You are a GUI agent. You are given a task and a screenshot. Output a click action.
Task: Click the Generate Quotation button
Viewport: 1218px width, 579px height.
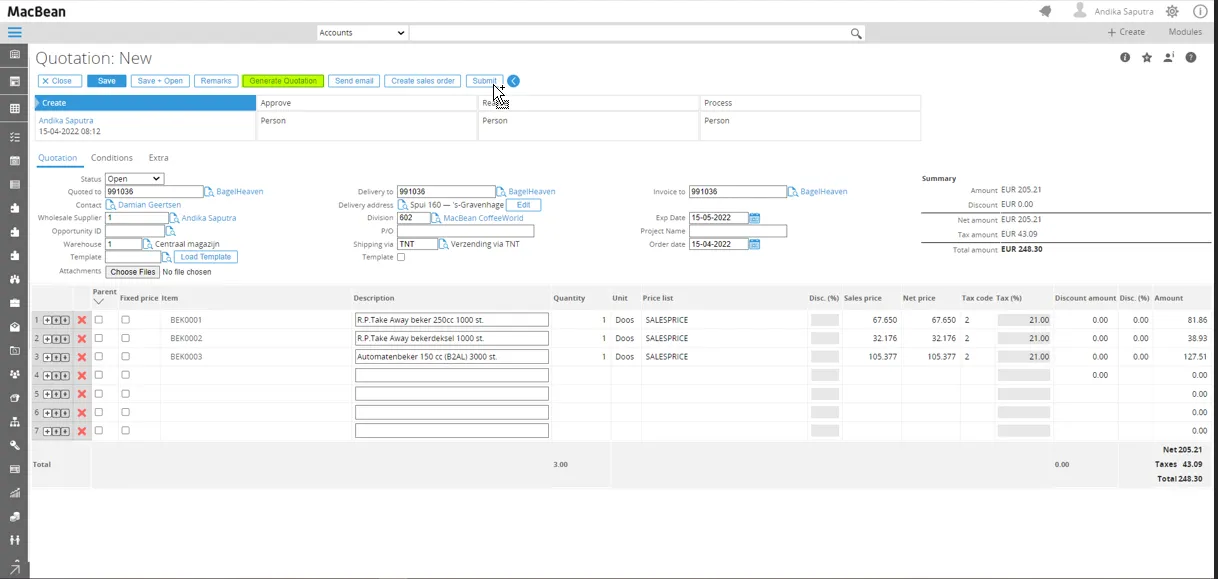[283, 81]
